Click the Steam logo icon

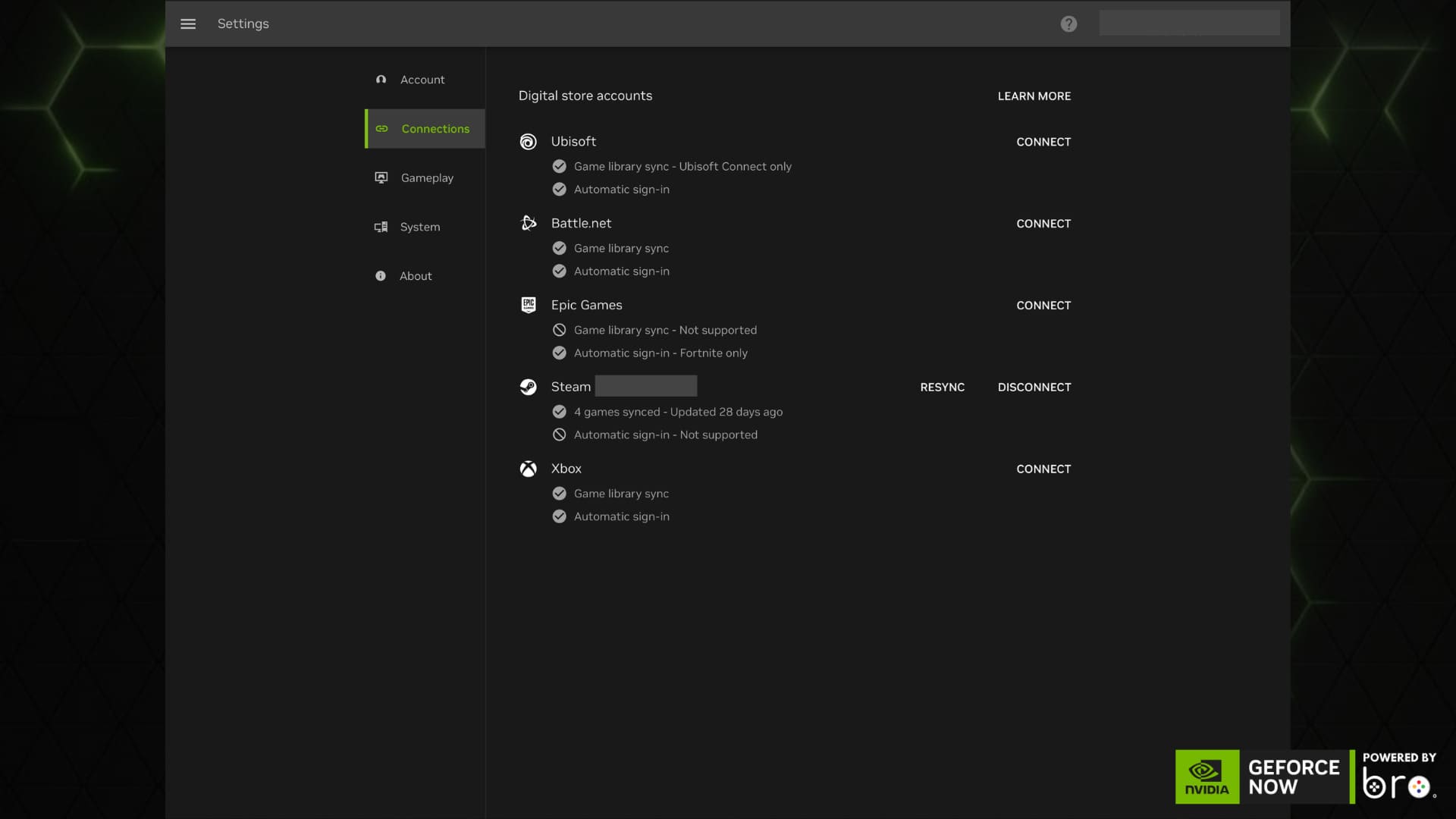pos(529,387)
